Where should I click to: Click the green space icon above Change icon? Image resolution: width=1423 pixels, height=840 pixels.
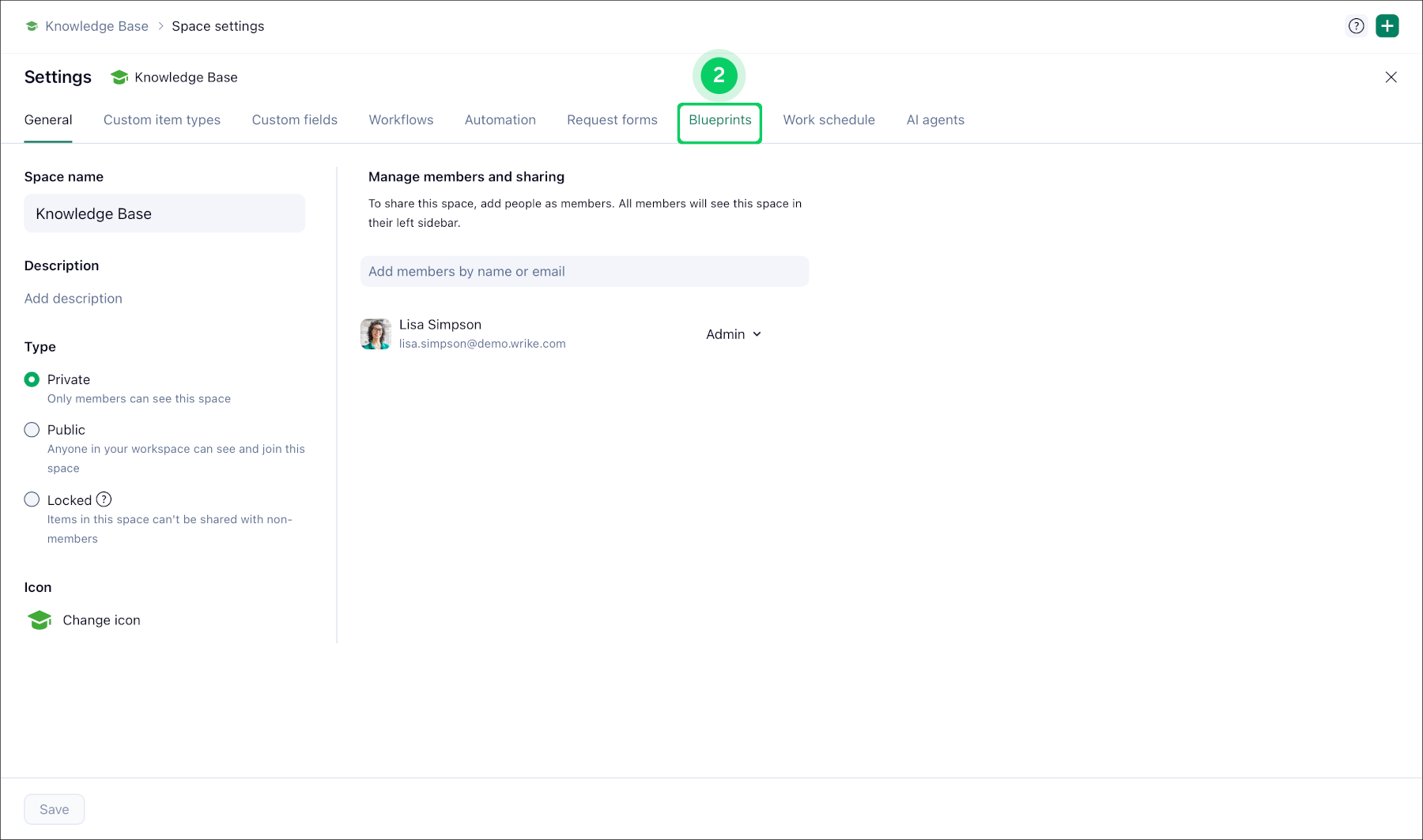tap(39, 620)
